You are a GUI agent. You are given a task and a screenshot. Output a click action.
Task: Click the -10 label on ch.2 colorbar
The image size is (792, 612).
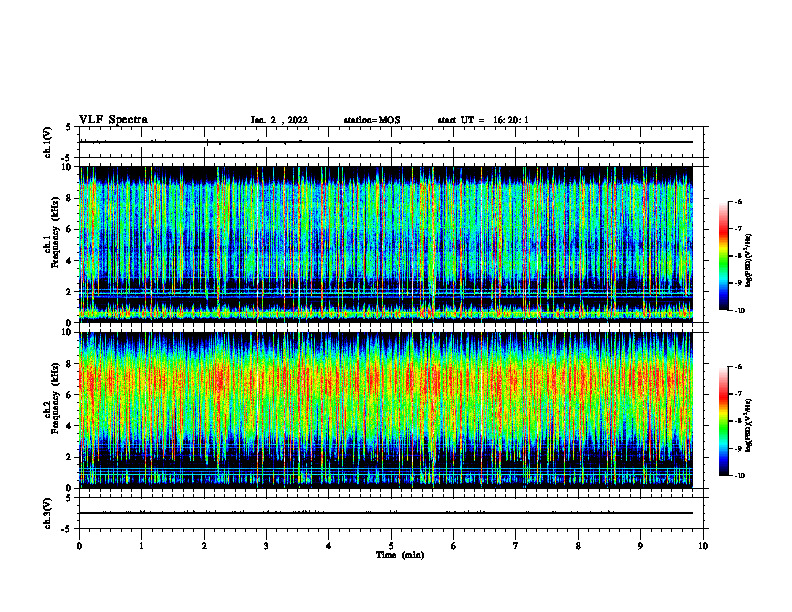point(739,476)
